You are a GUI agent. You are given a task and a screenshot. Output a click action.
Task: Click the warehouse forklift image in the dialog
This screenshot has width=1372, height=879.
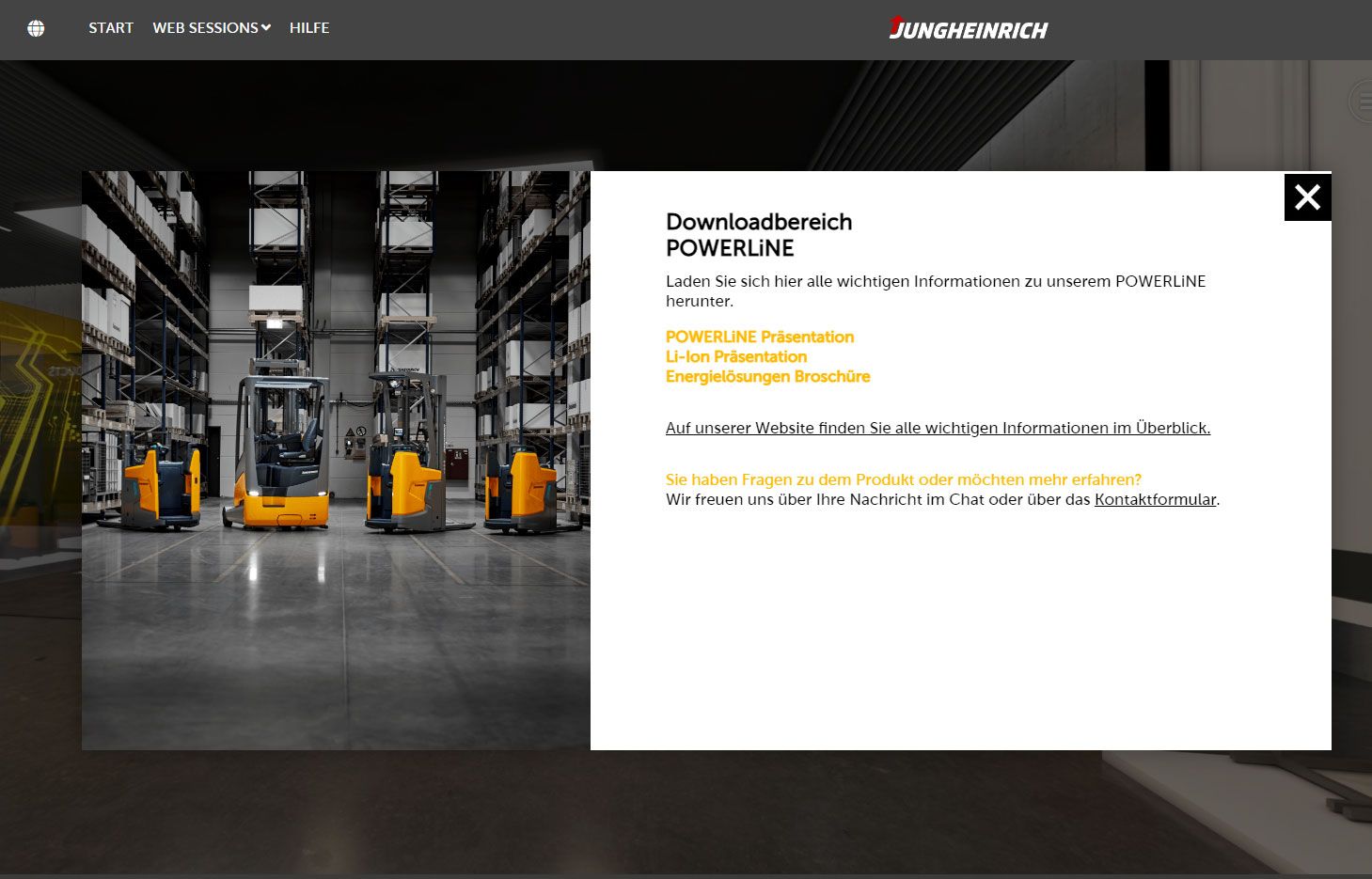336,461
